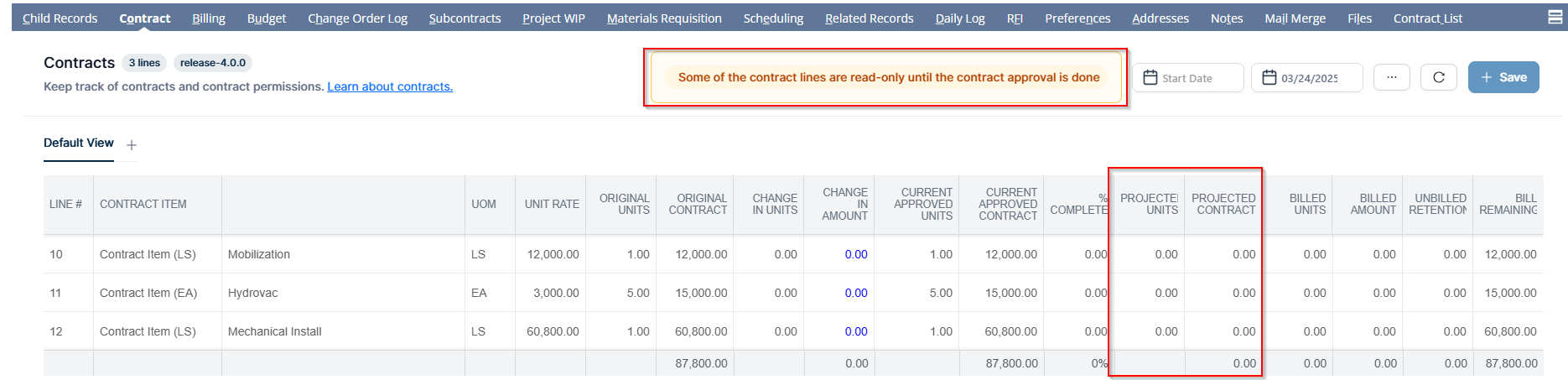Open the more options ellipsis button
1568x380 pixels.
[x=1392, y=77]
